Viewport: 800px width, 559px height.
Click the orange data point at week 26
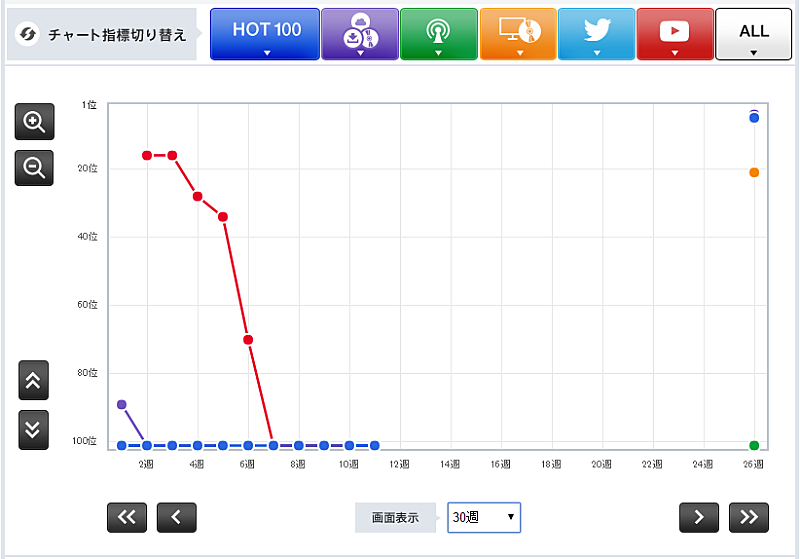pyautogui.click(x=754, y=173)
